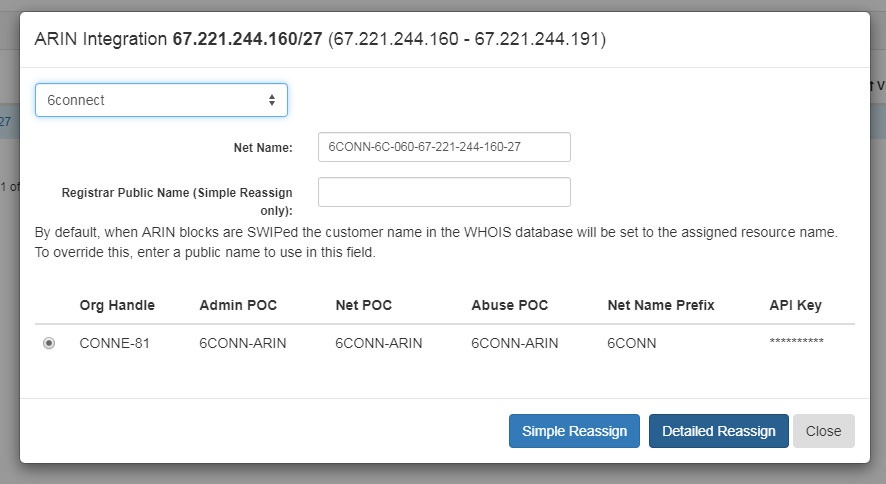
Task: Click the masked API key value
Action: click(796, 343)
